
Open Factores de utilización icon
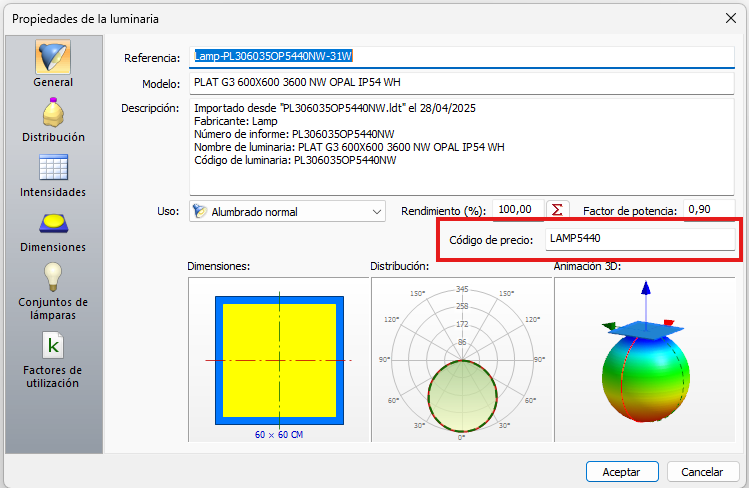coord(53,345)
